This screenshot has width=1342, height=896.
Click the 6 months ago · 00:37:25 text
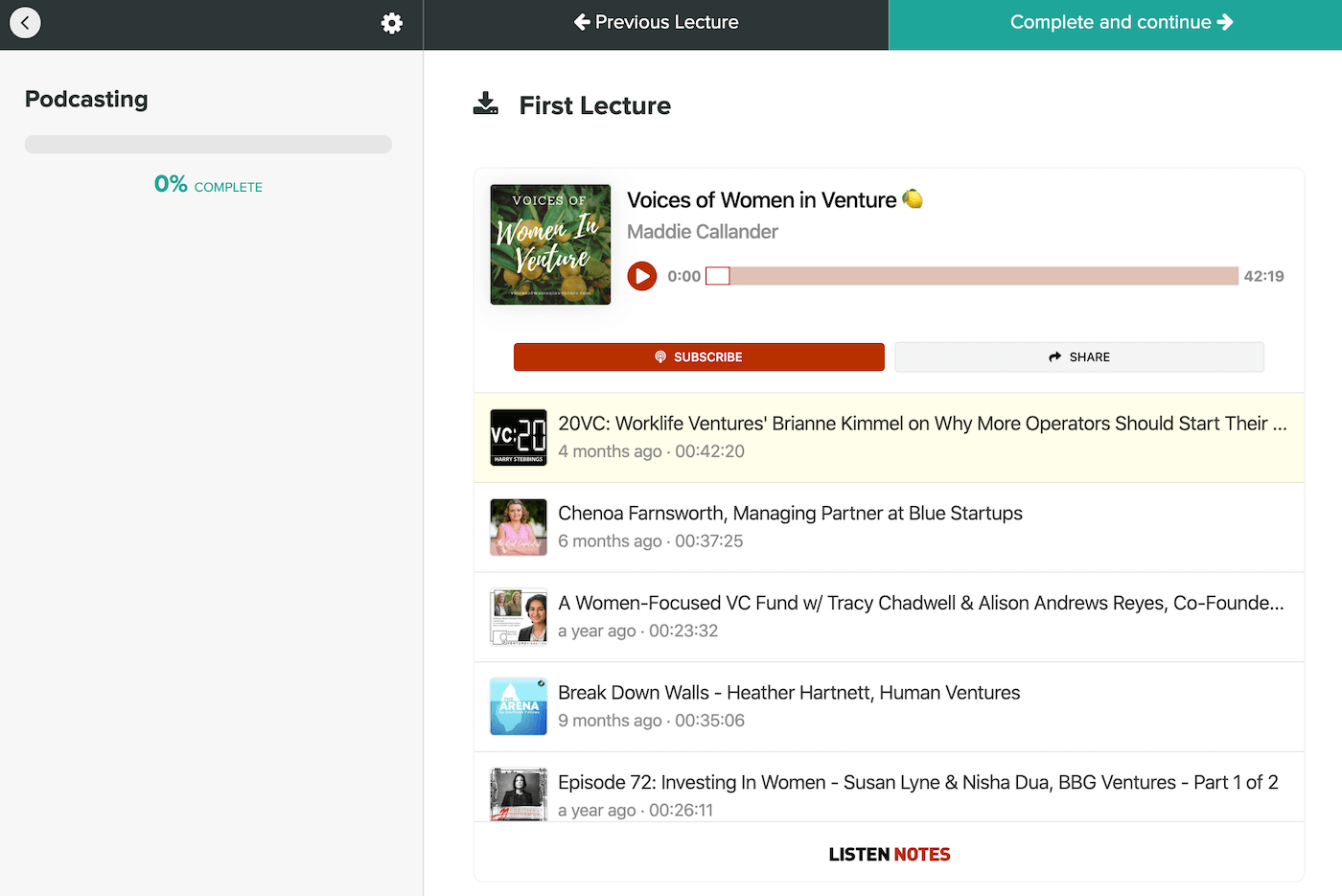(651, 541)
